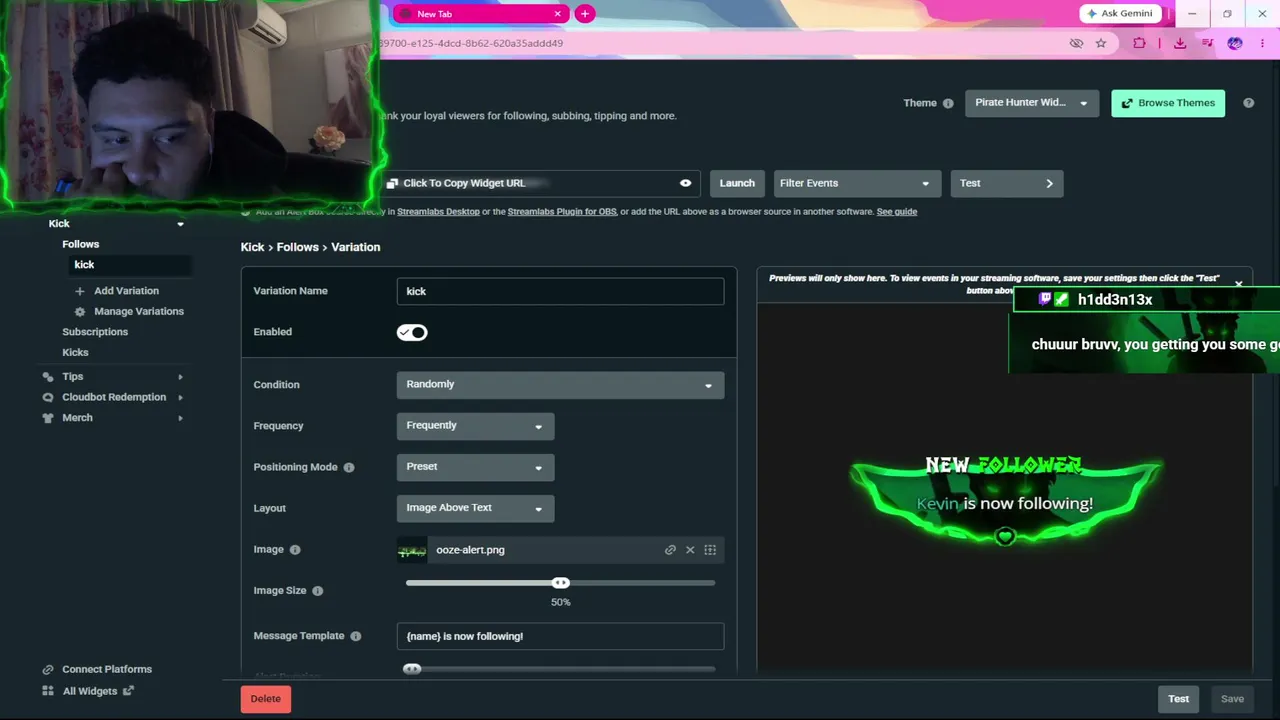Open Subscriptions in the sidebar
1280x720 pixels.
pos(95,332)
